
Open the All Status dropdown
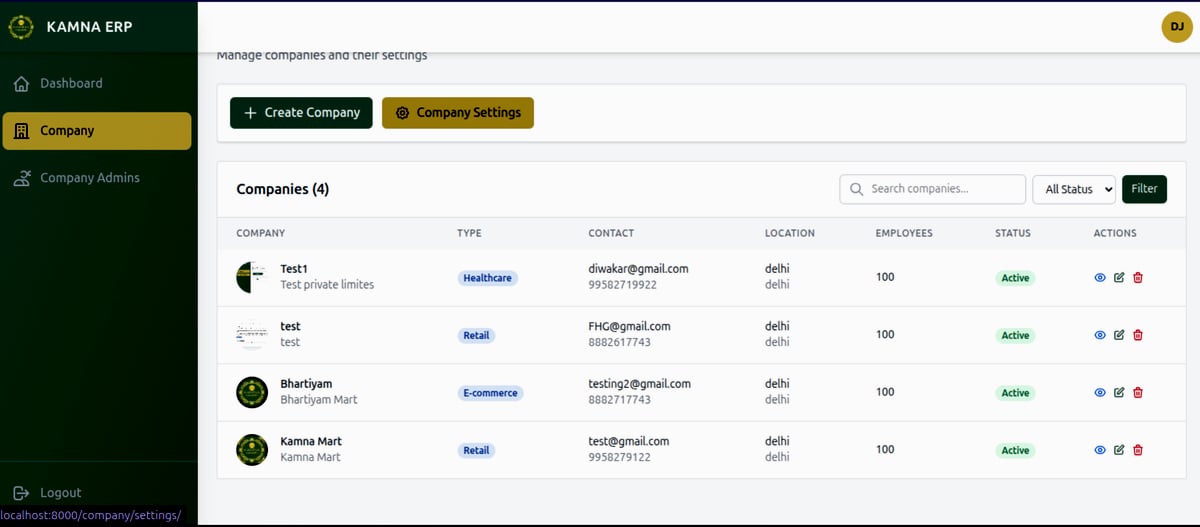(1073, 189)
